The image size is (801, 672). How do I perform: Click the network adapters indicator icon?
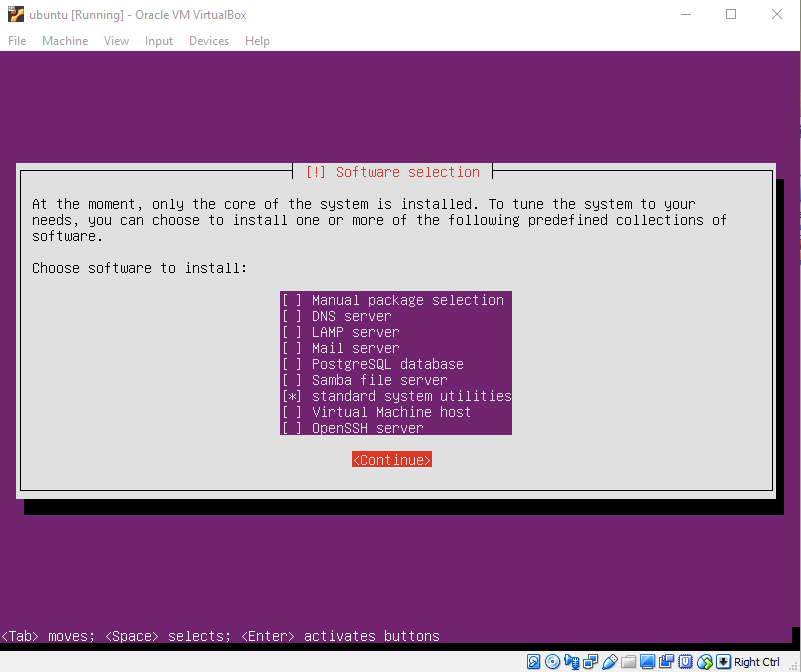click(591, 662)
